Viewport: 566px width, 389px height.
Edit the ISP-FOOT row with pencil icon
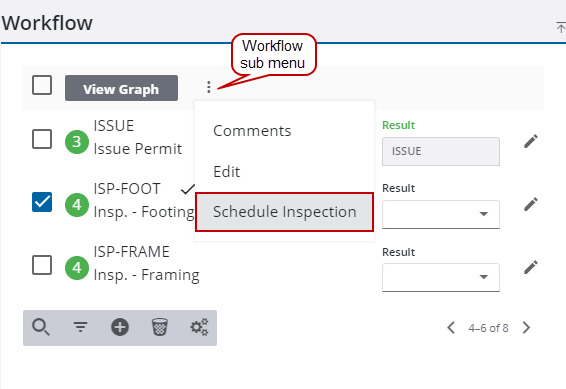[x=531, y=204]
